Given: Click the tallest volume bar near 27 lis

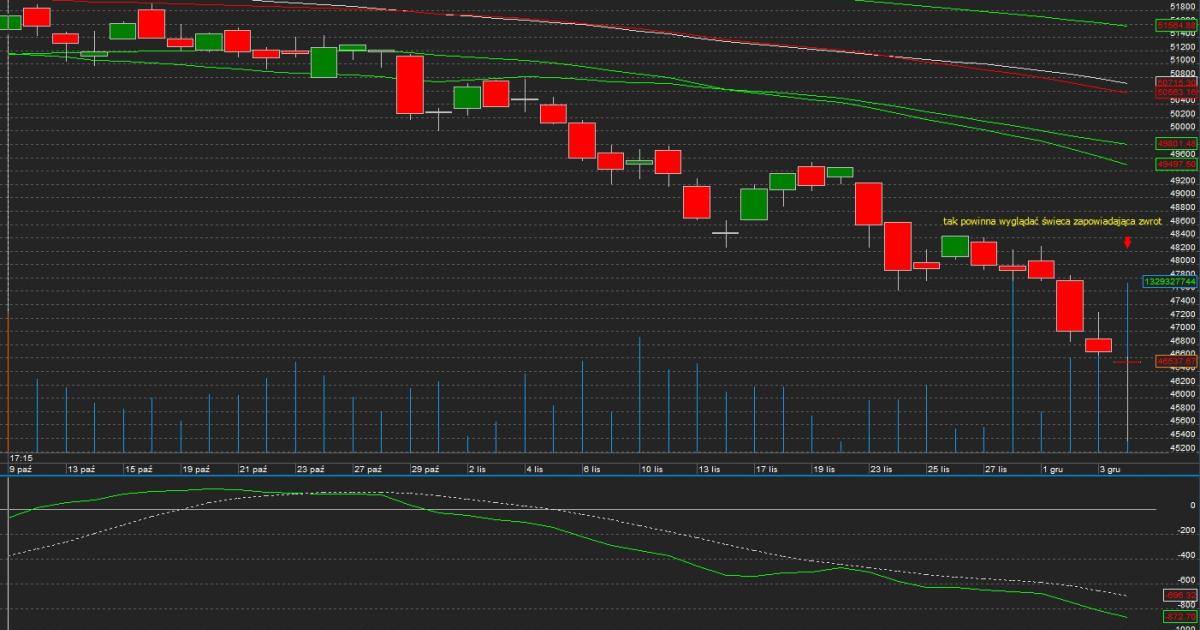Looking at the screenshot, I should pyautogui.click(x=1013, y=360).
